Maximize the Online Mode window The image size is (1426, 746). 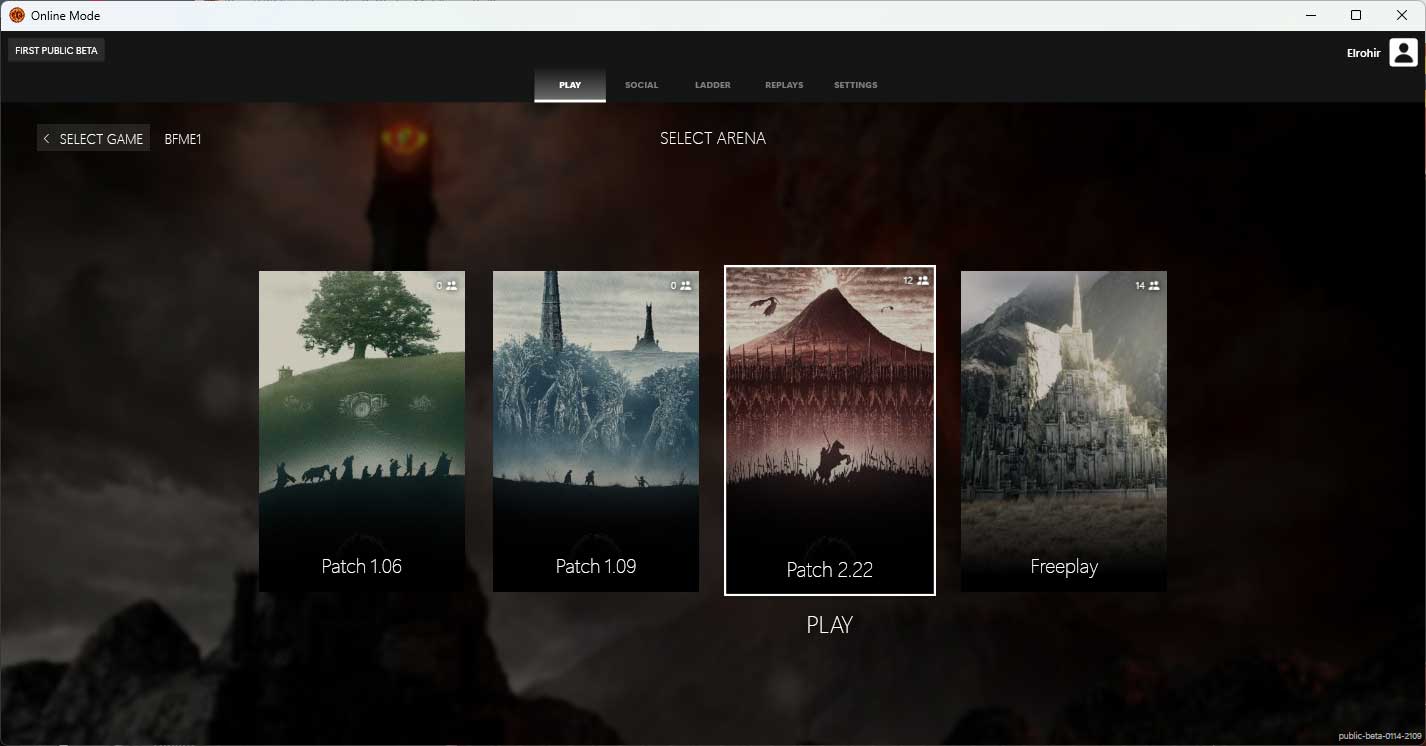click(1356, 15)
